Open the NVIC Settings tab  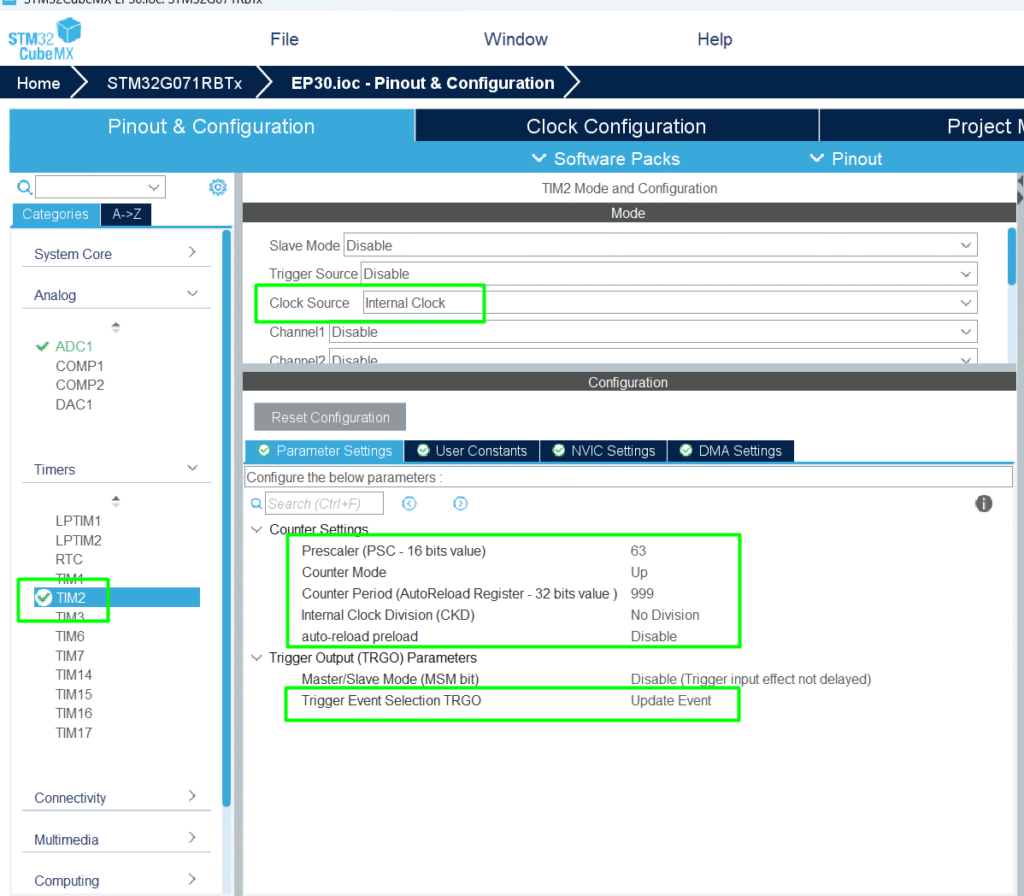coord(603,451)
